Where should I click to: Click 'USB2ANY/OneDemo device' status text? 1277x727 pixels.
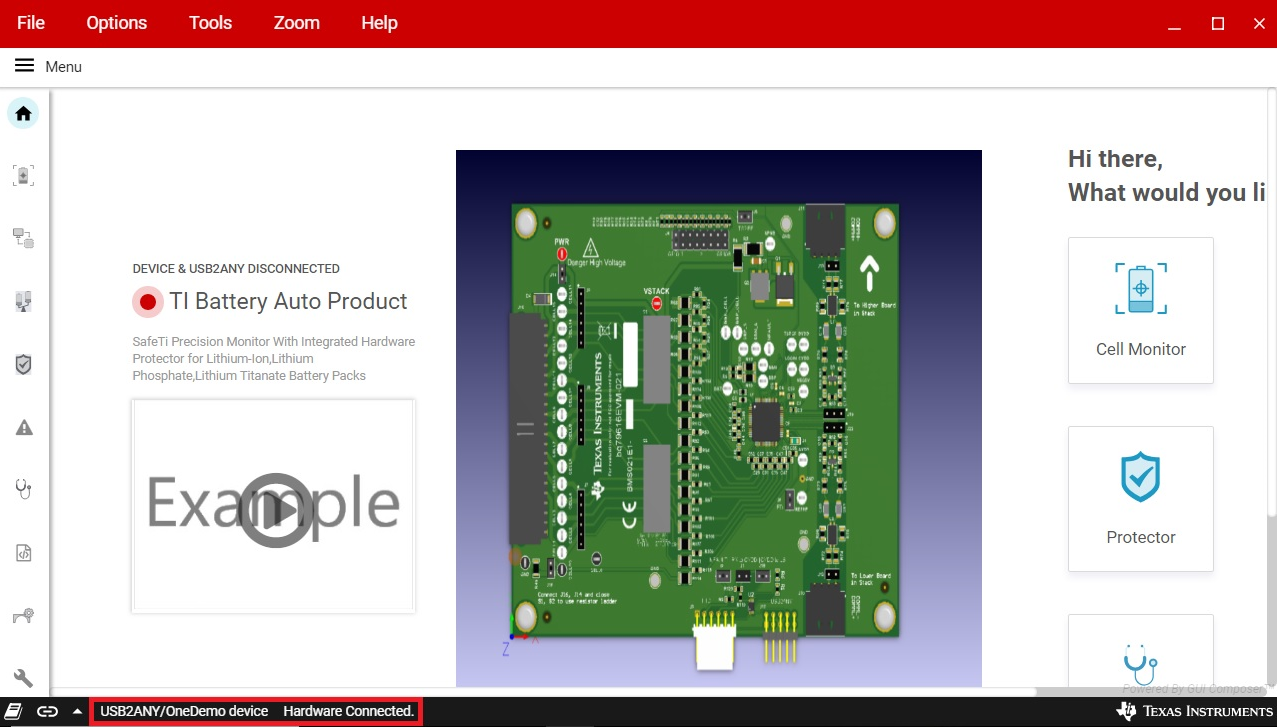(184, 711)
